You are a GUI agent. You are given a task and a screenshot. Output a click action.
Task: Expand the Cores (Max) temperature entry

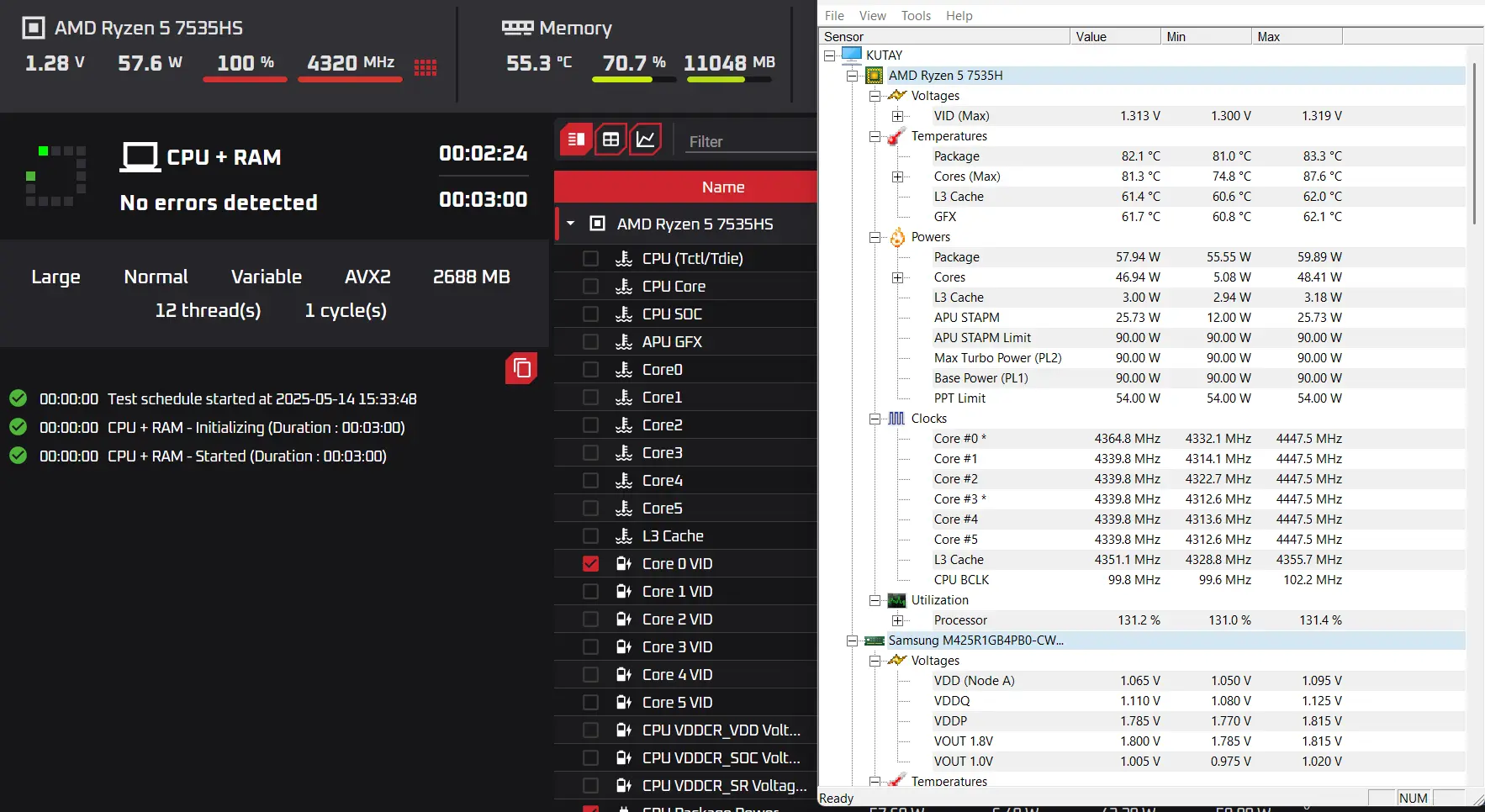pyautogui.click(x=897, y=177)
